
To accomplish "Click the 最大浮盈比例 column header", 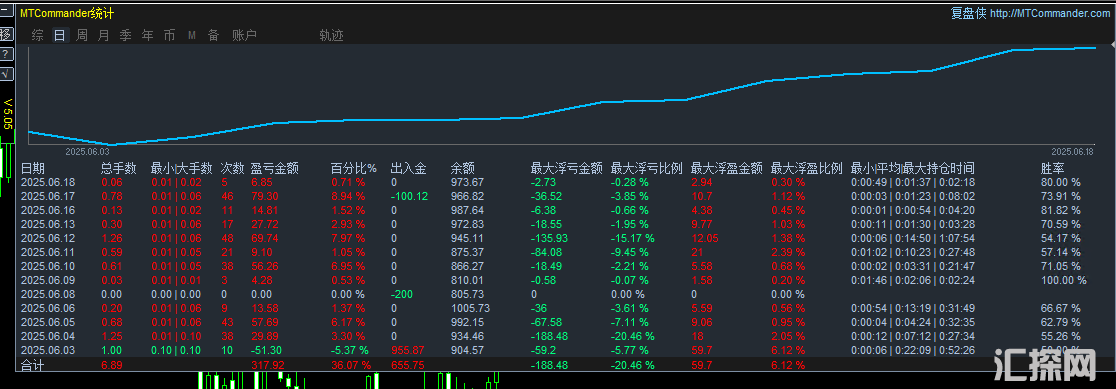I will (807, 169).
